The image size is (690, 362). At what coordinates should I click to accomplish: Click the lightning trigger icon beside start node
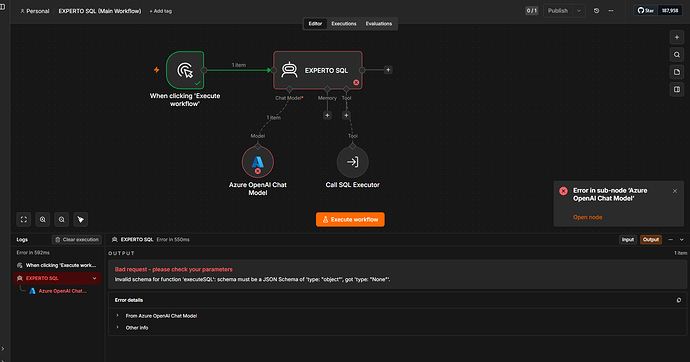(x=156, y=69)
